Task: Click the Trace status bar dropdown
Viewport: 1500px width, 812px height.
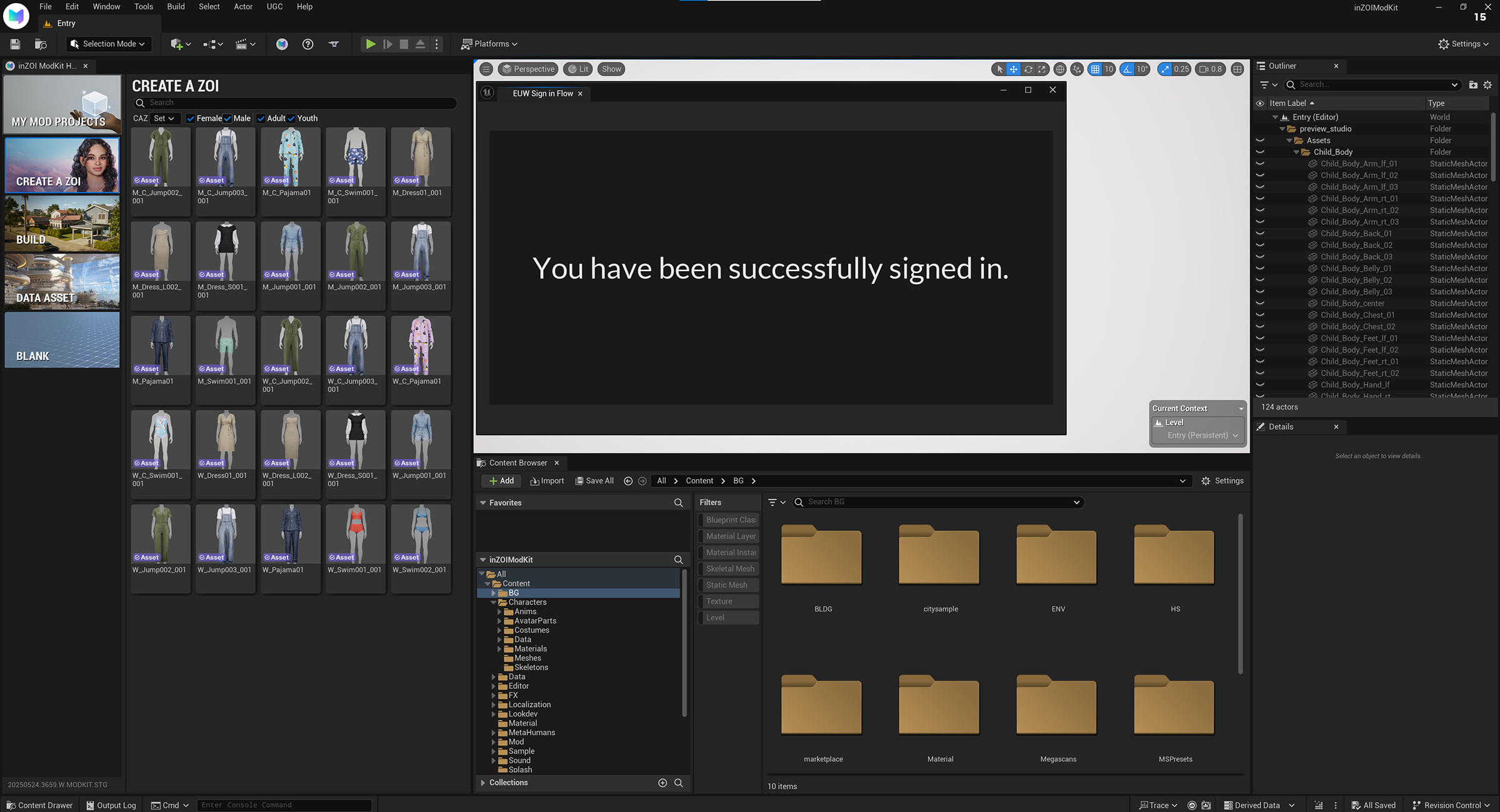Action: pyautogui.click(x=1158, y=805)
